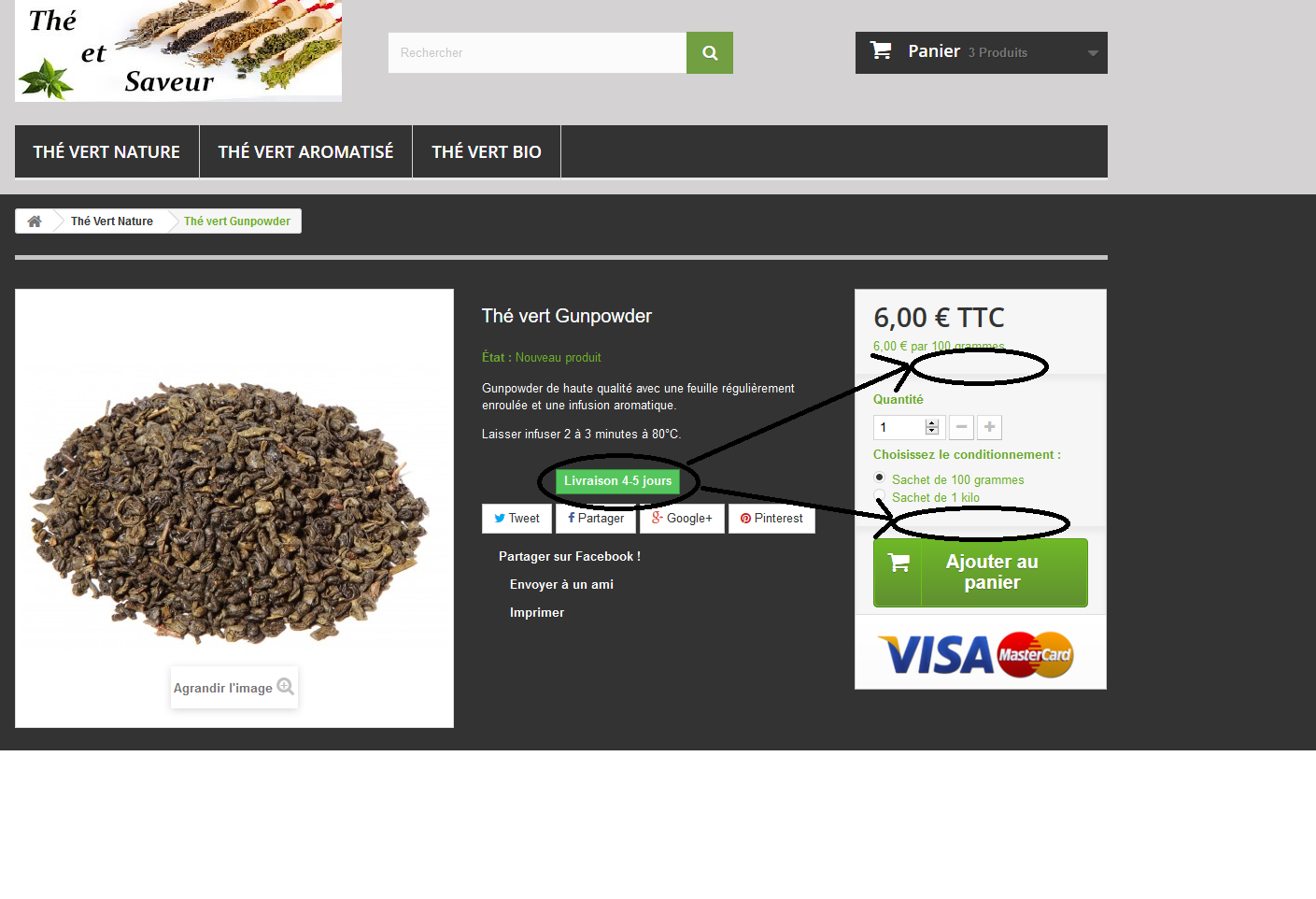Open the home icon in breadcrumb
The height and width of the screenshot is (899, 1316).
[x=35, y=221]
